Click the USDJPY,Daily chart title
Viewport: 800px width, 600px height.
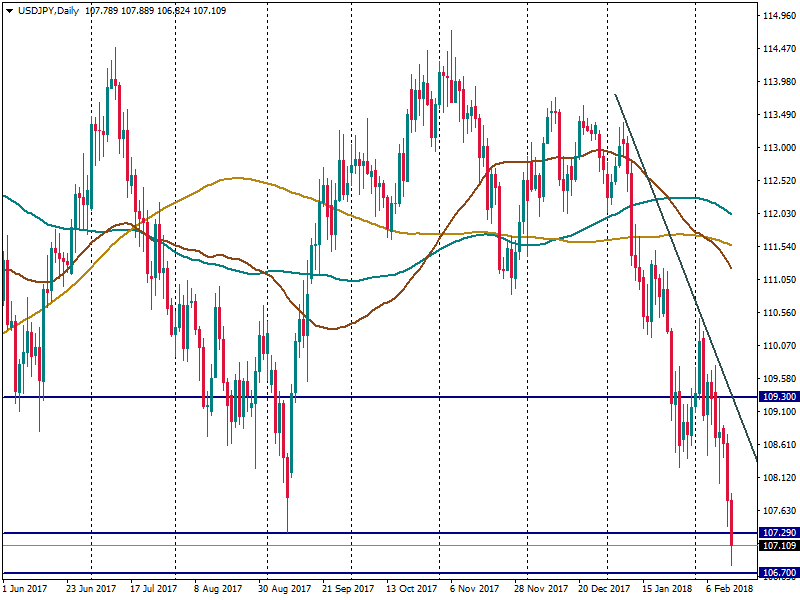tap(48, 10)
